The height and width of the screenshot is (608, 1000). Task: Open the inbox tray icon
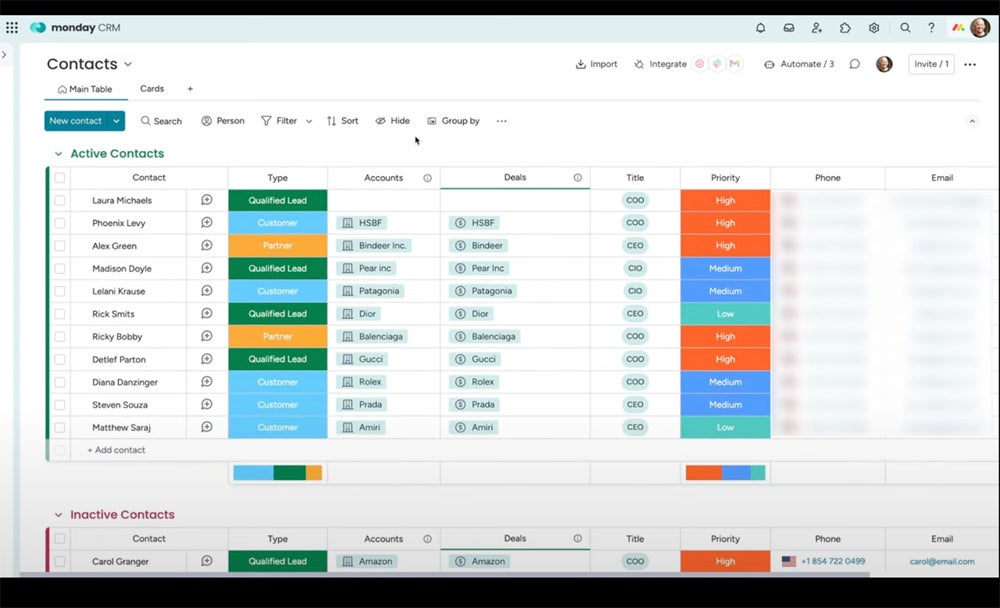pos(789,27)
